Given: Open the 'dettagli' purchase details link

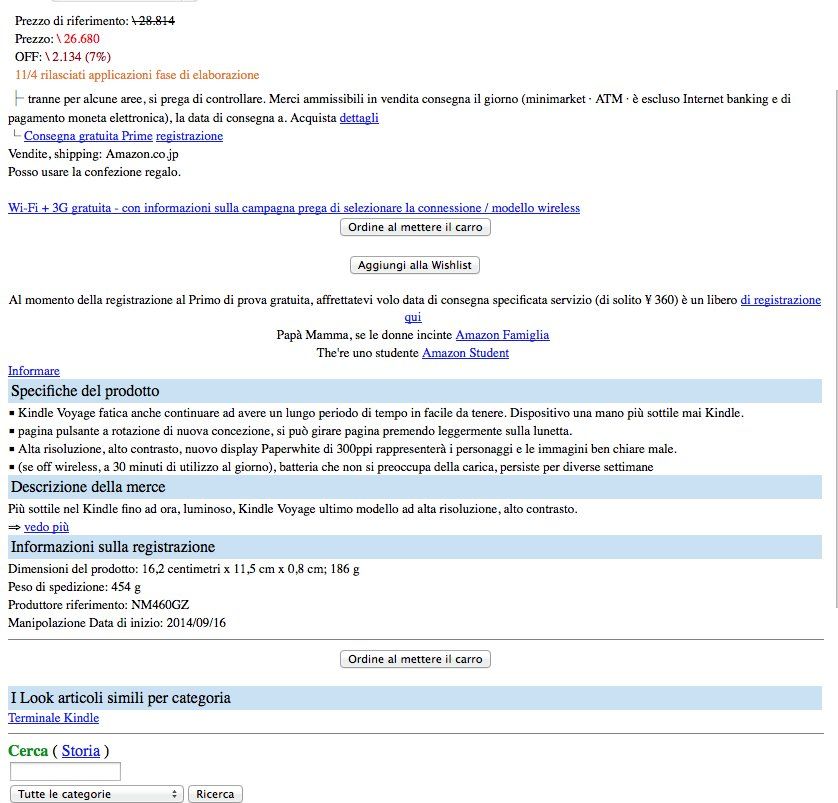Looking at the screenshot, I should coord(359,118).
